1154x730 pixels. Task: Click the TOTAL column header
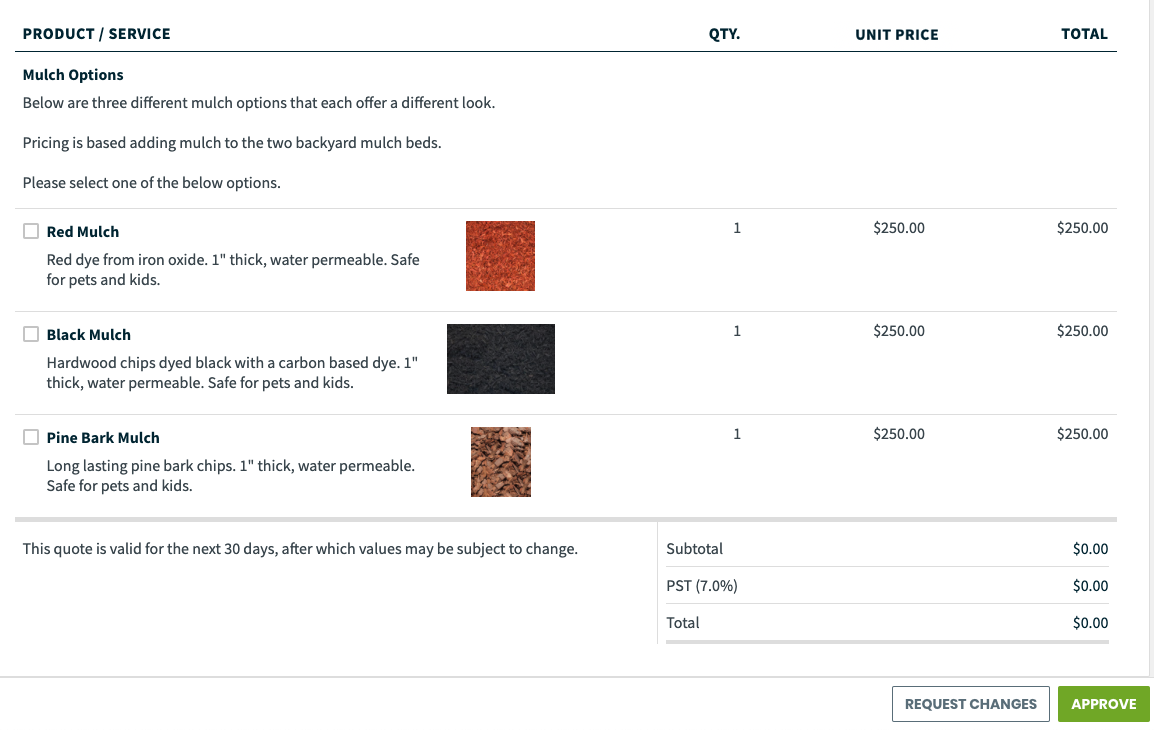(1084, 33)
